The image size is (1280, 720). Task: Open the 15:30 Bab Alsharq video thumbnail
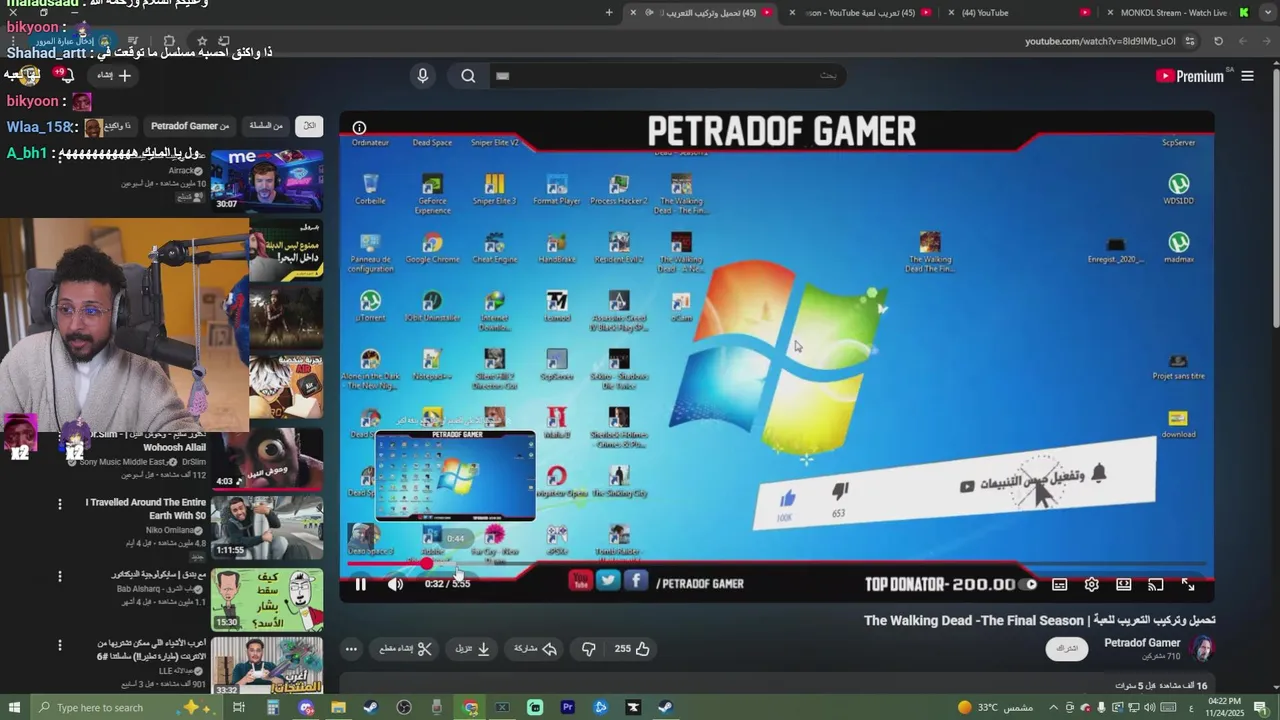click(x=267, y=600)
